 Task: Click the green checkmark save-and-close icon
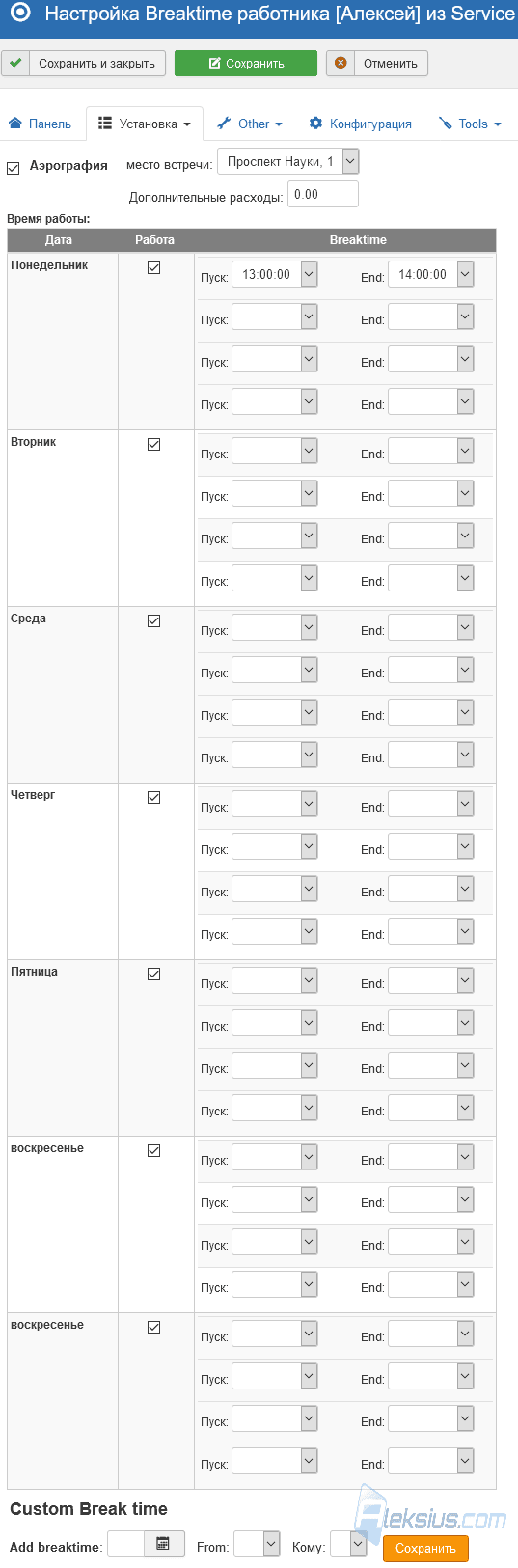tap(15, 63)
